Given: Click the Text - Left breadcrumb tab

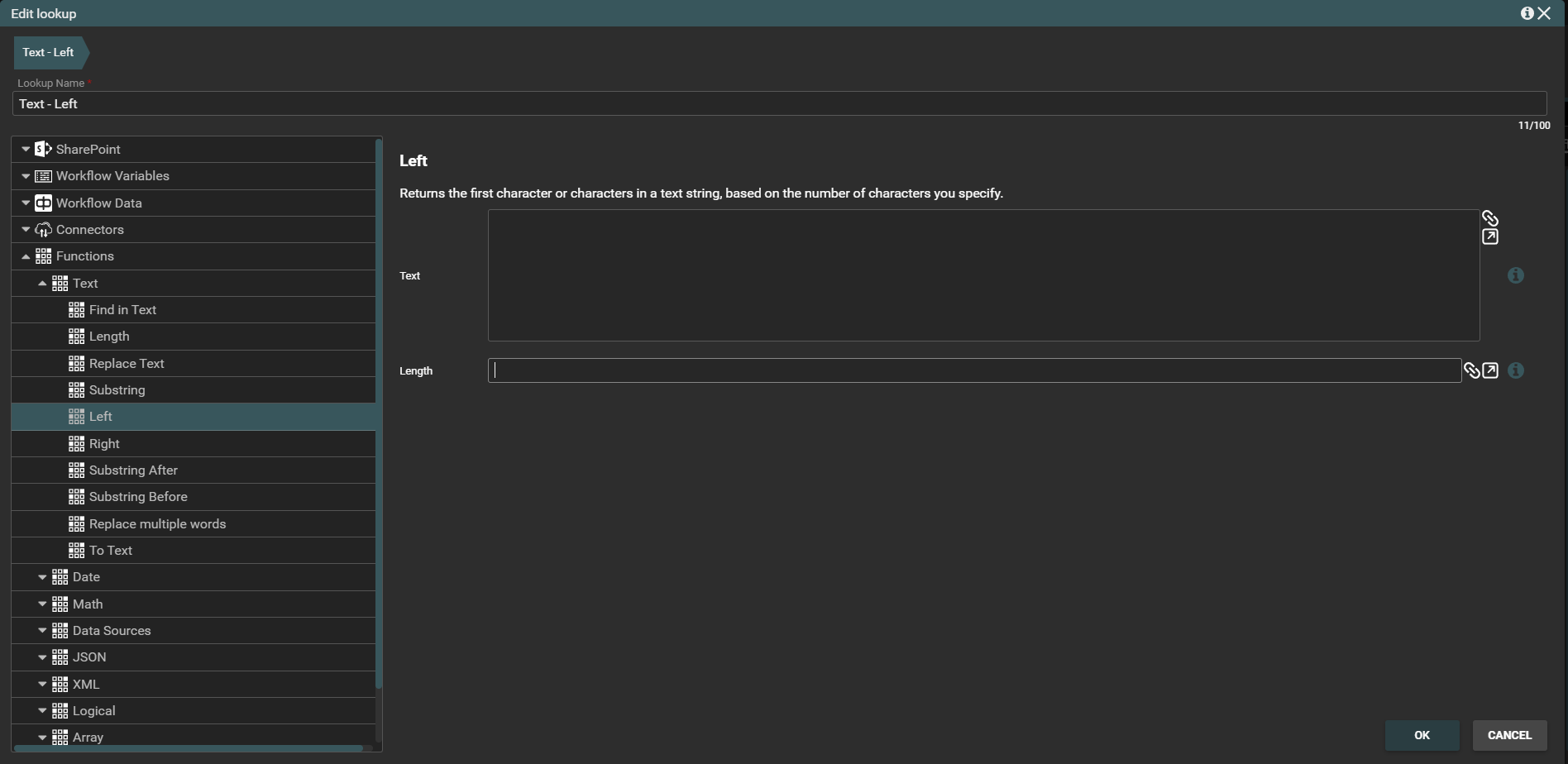Looking at the screenshot, I should [x=49, y=52].
